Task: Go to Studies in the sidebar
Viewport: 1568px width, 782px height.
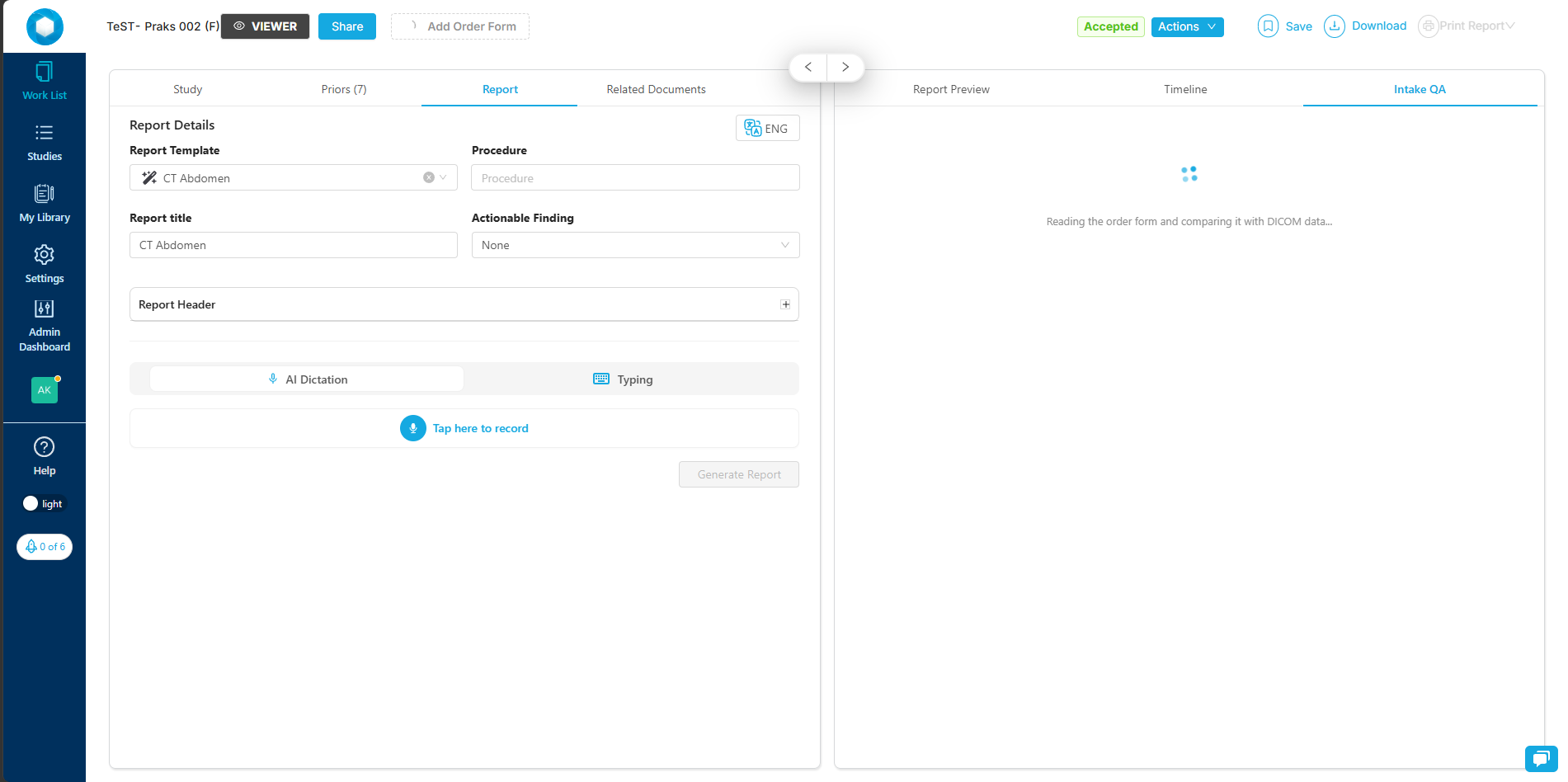Action: pos(45,143)
